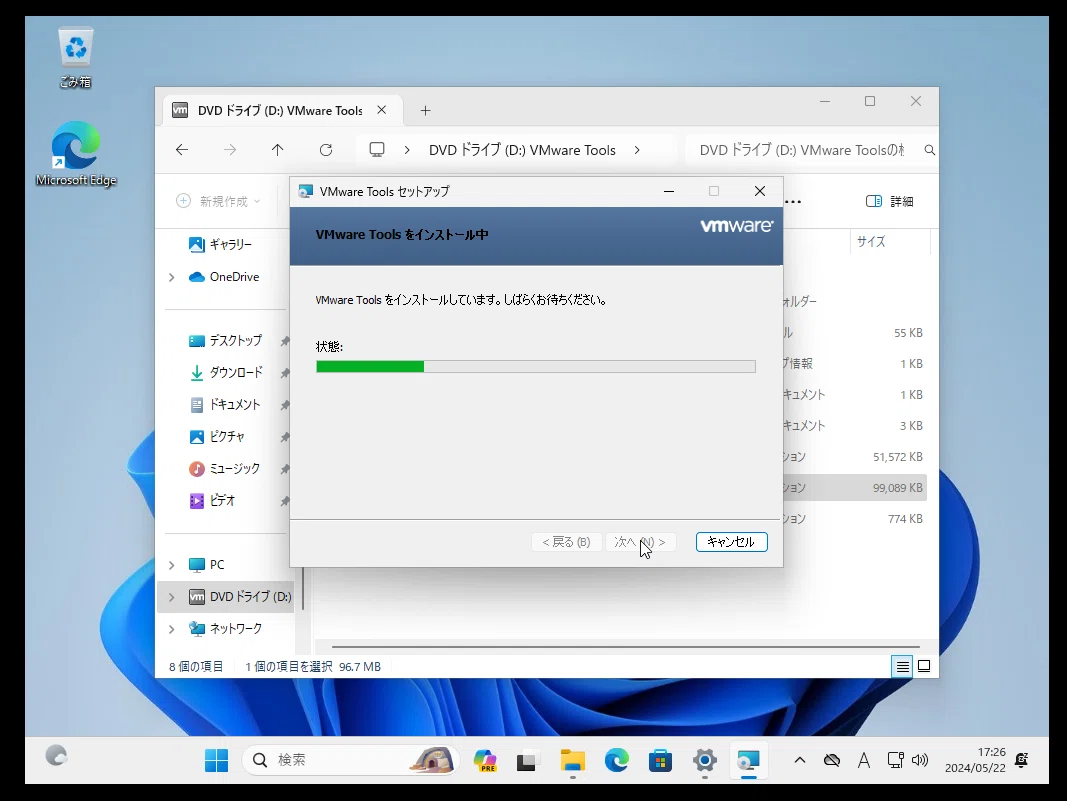Minimize the VMware Tools セットアップ dialog
This screenshot has width=1067, height=801.
tap(669, 191)
